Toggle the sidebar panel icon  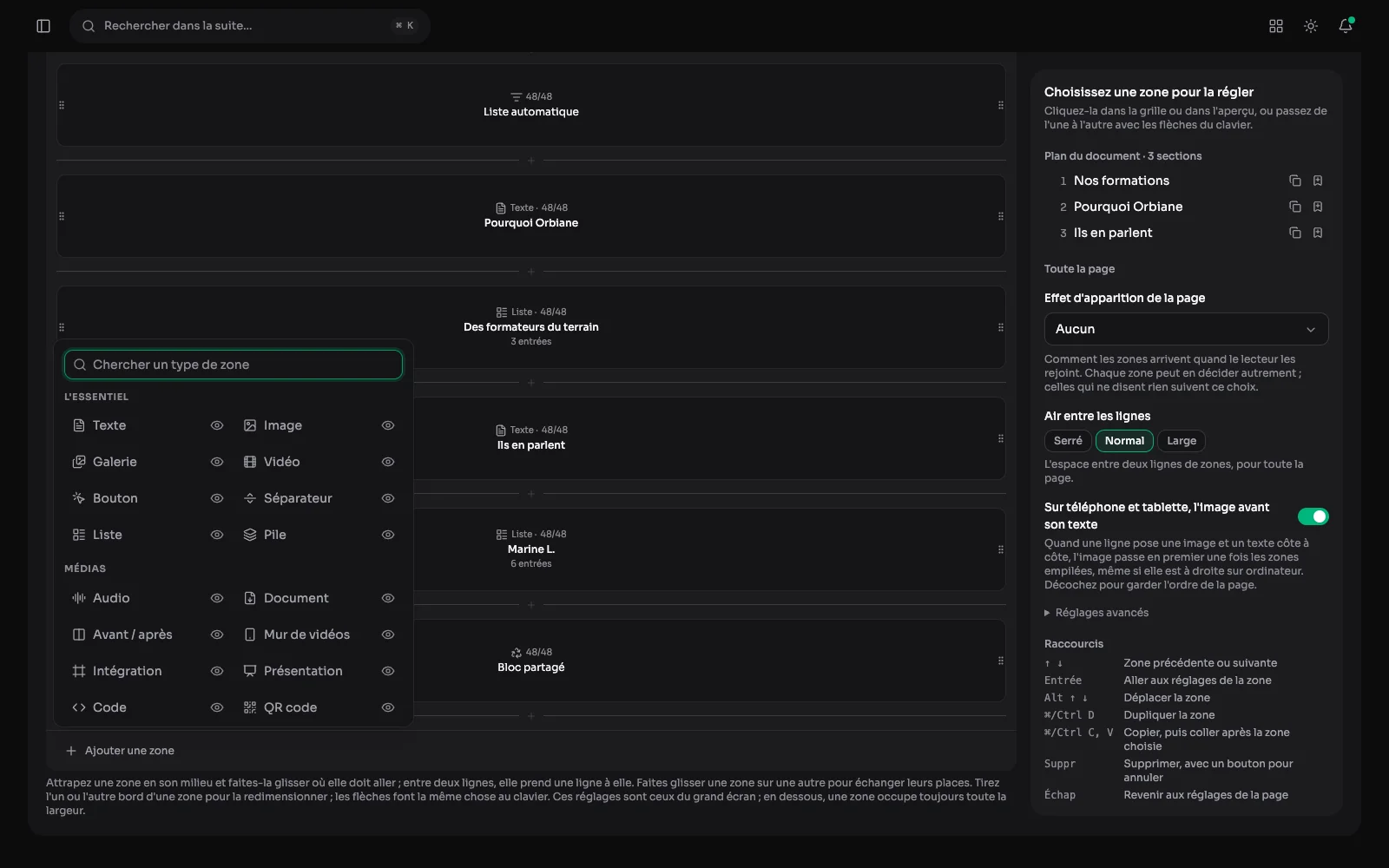pos(43,26)
